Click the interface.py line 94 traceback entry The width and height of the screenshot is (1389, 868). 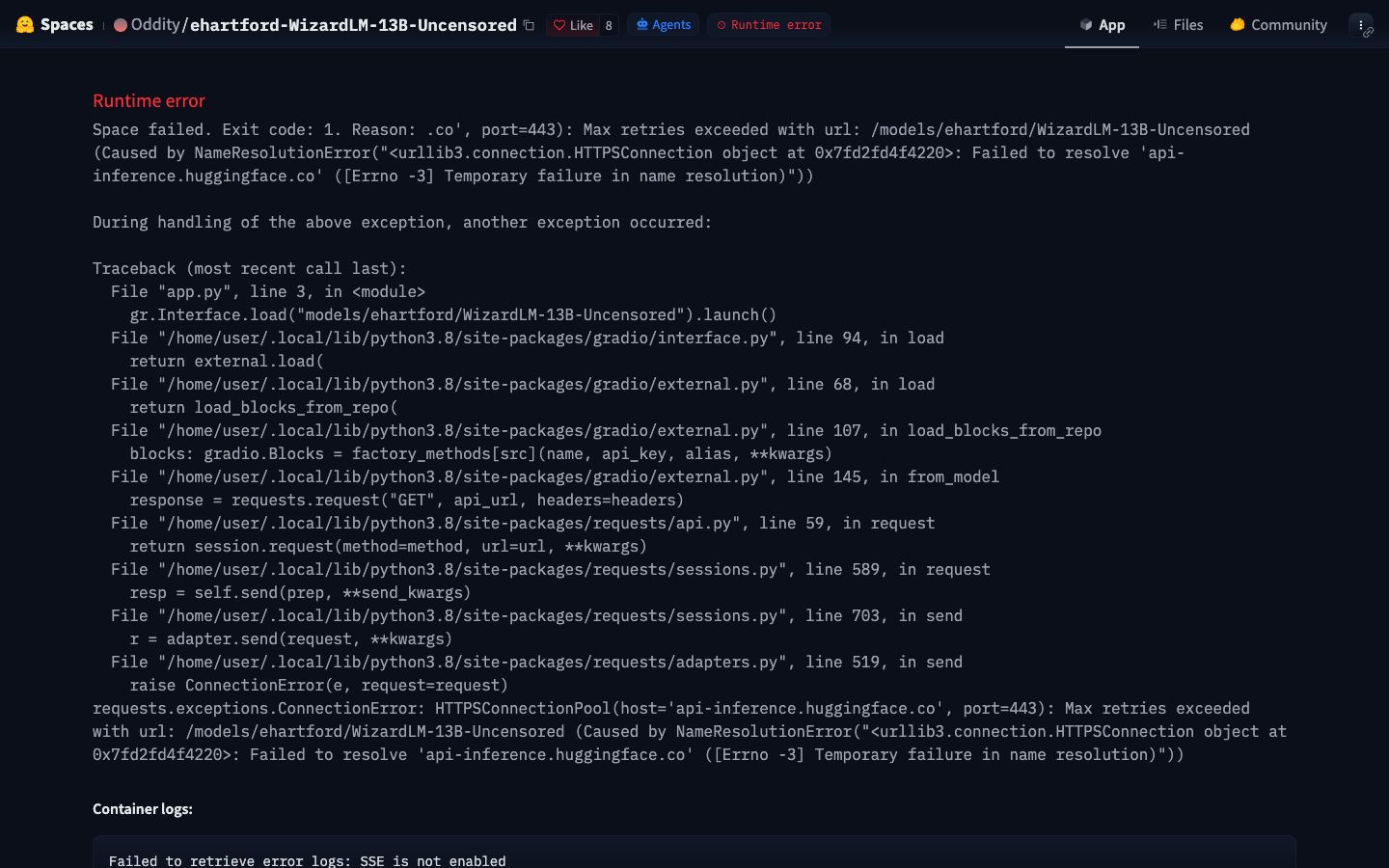click(x=528, y=339)
